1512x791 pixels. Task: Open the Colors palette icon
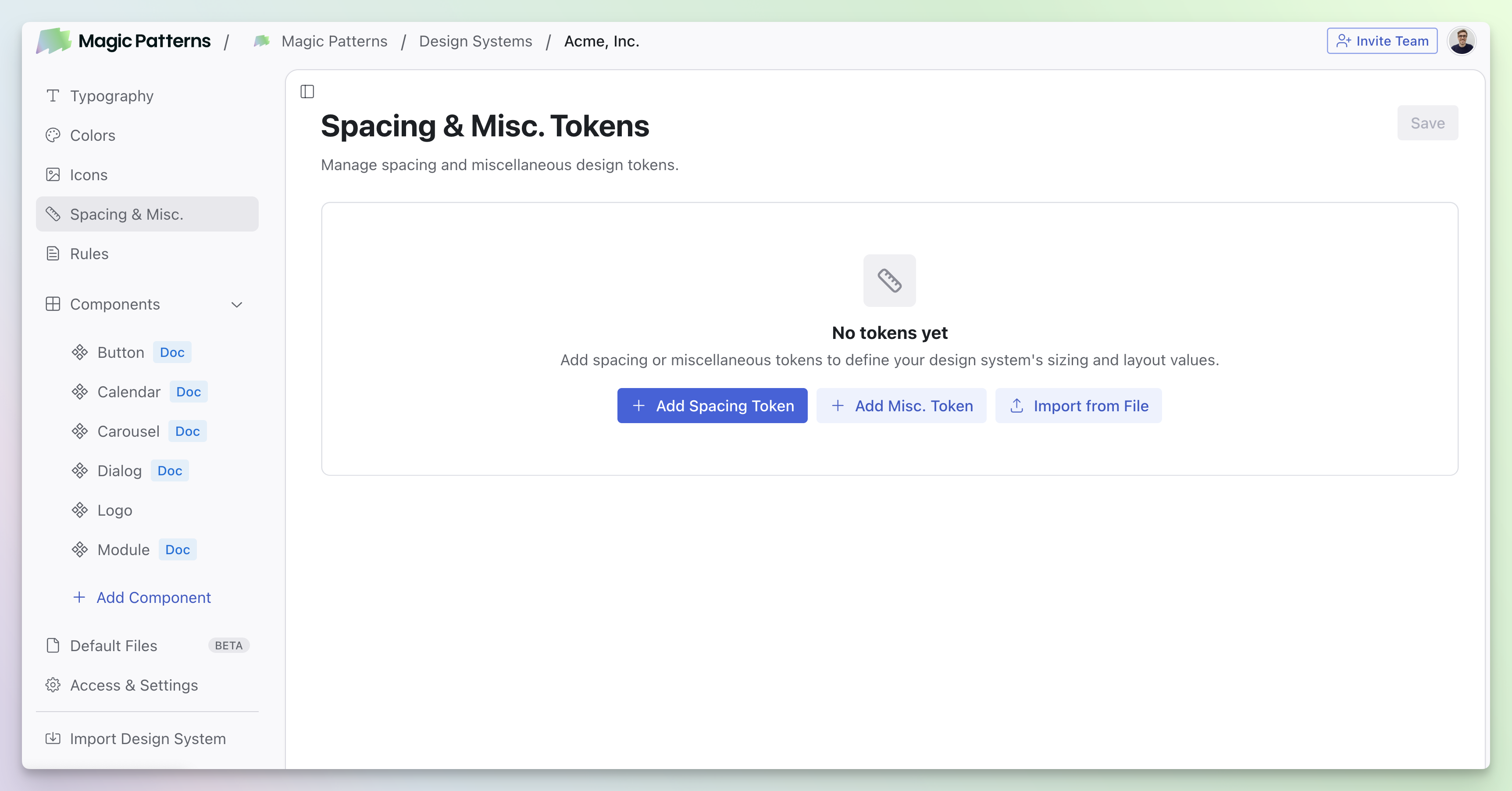point(53,135)
